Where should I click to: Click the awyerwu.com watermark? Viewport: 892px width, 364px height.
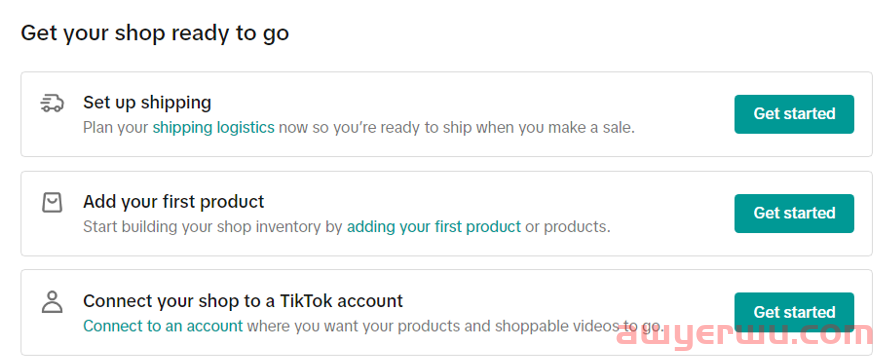pyautogui.click(x=745, y=336)
